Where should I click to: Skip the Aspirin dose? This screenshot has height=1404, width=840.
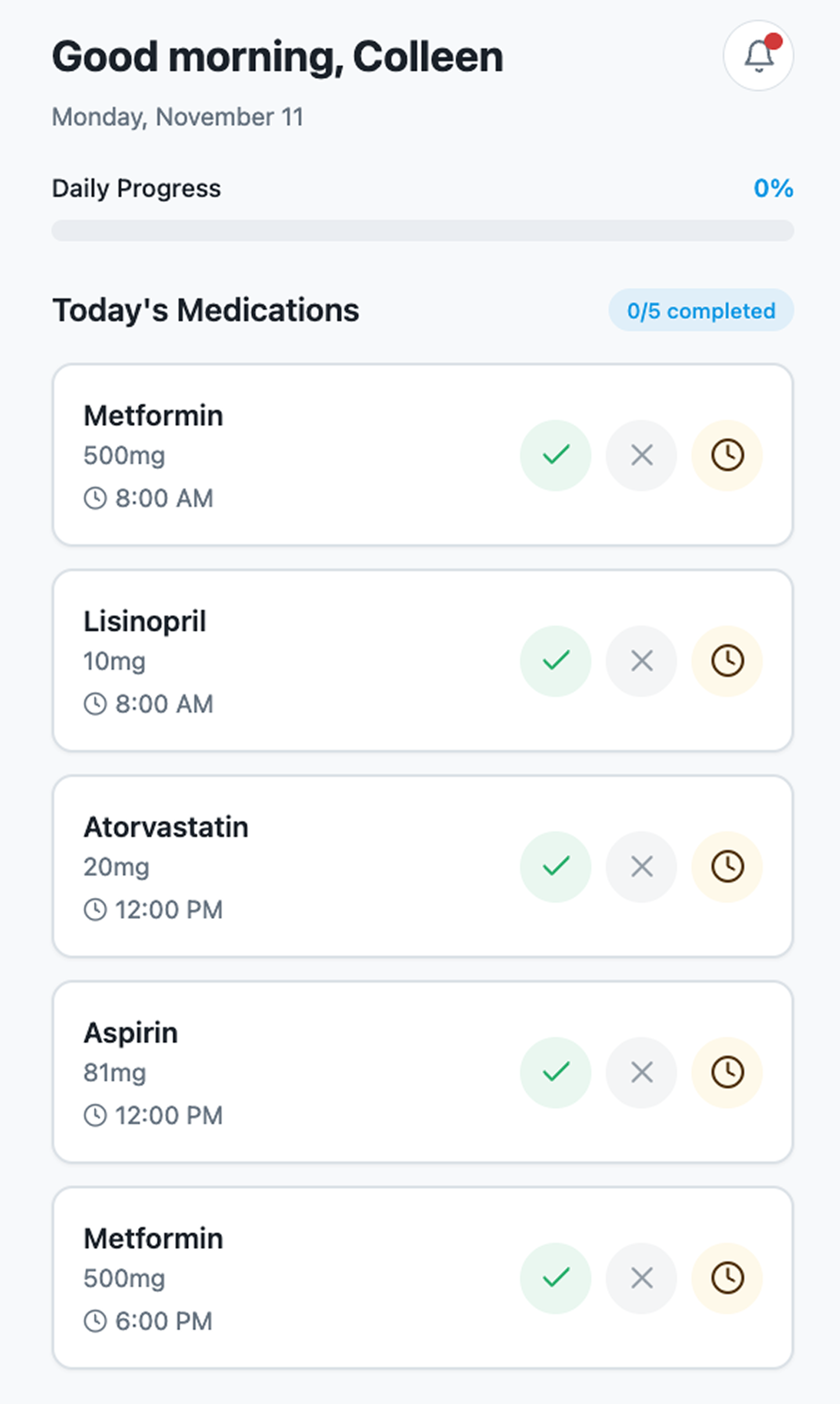tap(641, 1072)
